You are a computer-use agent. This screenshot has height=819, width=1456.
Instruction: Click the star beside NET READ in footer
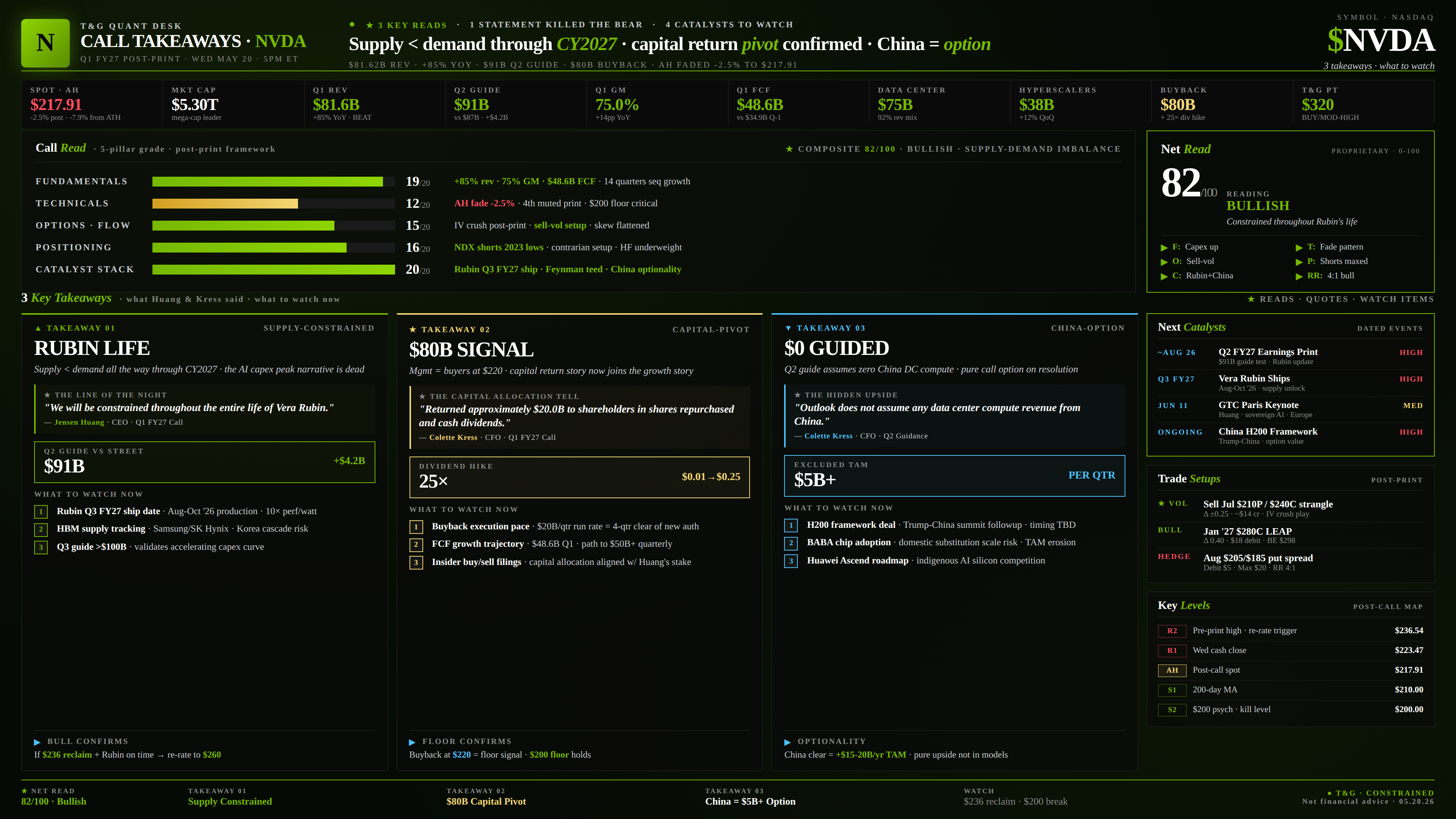(x=24, y=791)
